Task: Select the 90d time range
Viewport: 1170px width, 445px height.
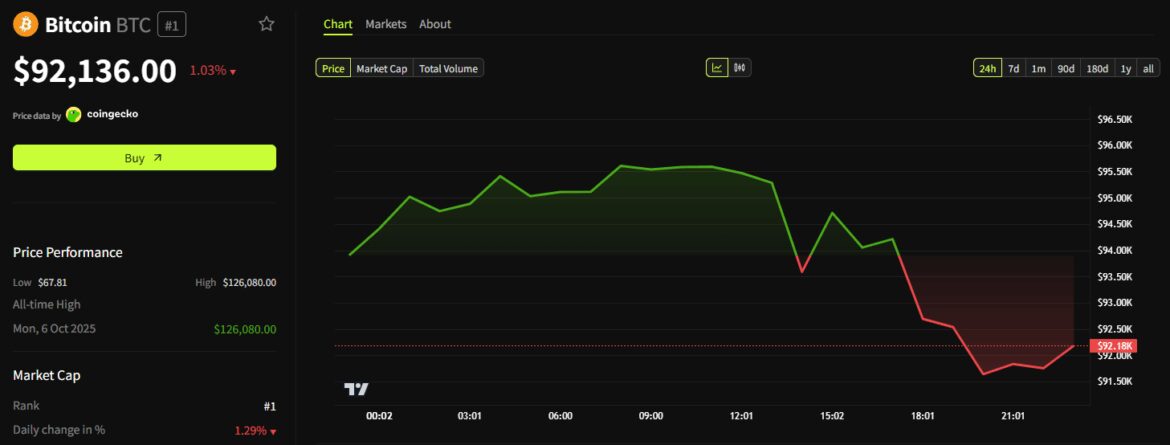Action: [1066, 68]
